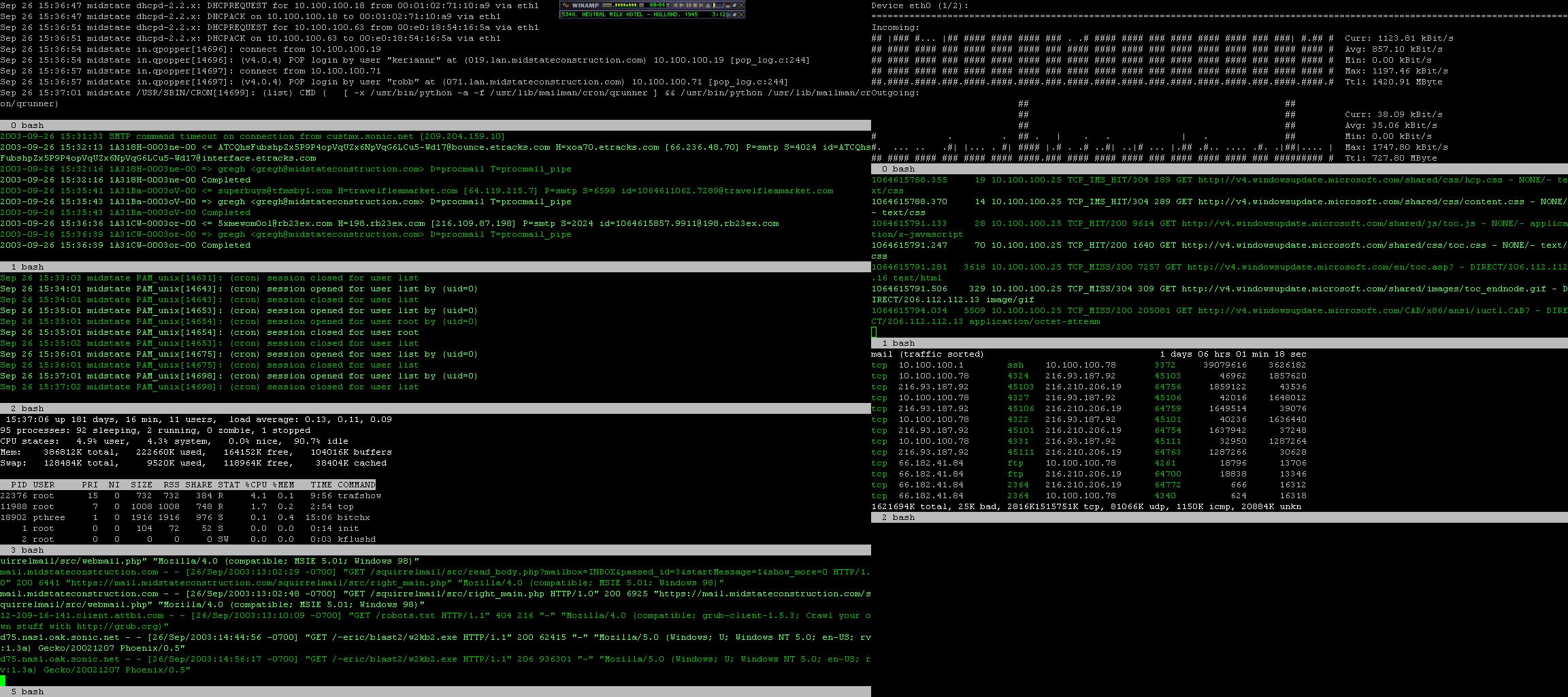Select the '5 bash' bar at bottom left
The image size is (1568, 697).
[x=436, y=692]
